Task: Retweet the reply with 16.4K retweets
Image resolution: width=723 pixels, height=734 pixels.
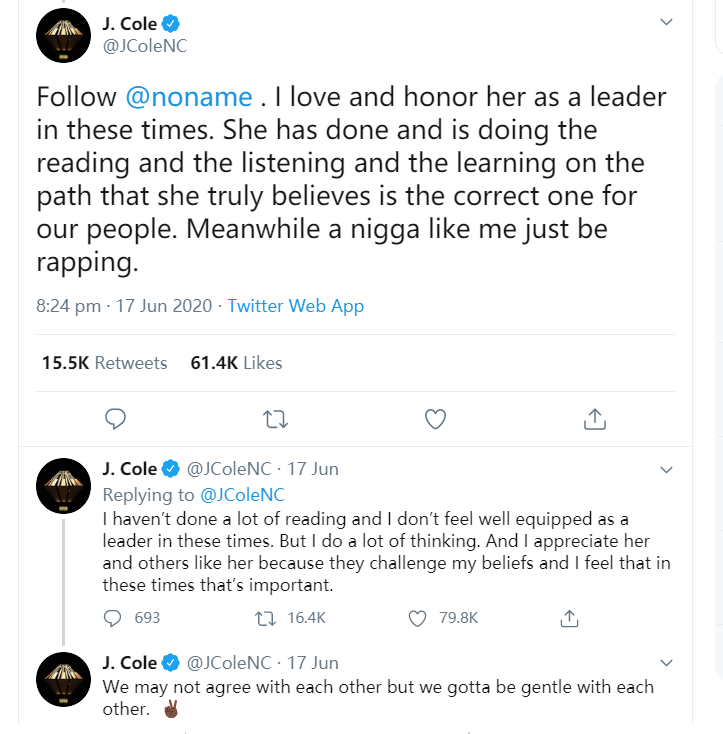Action: 265,618
